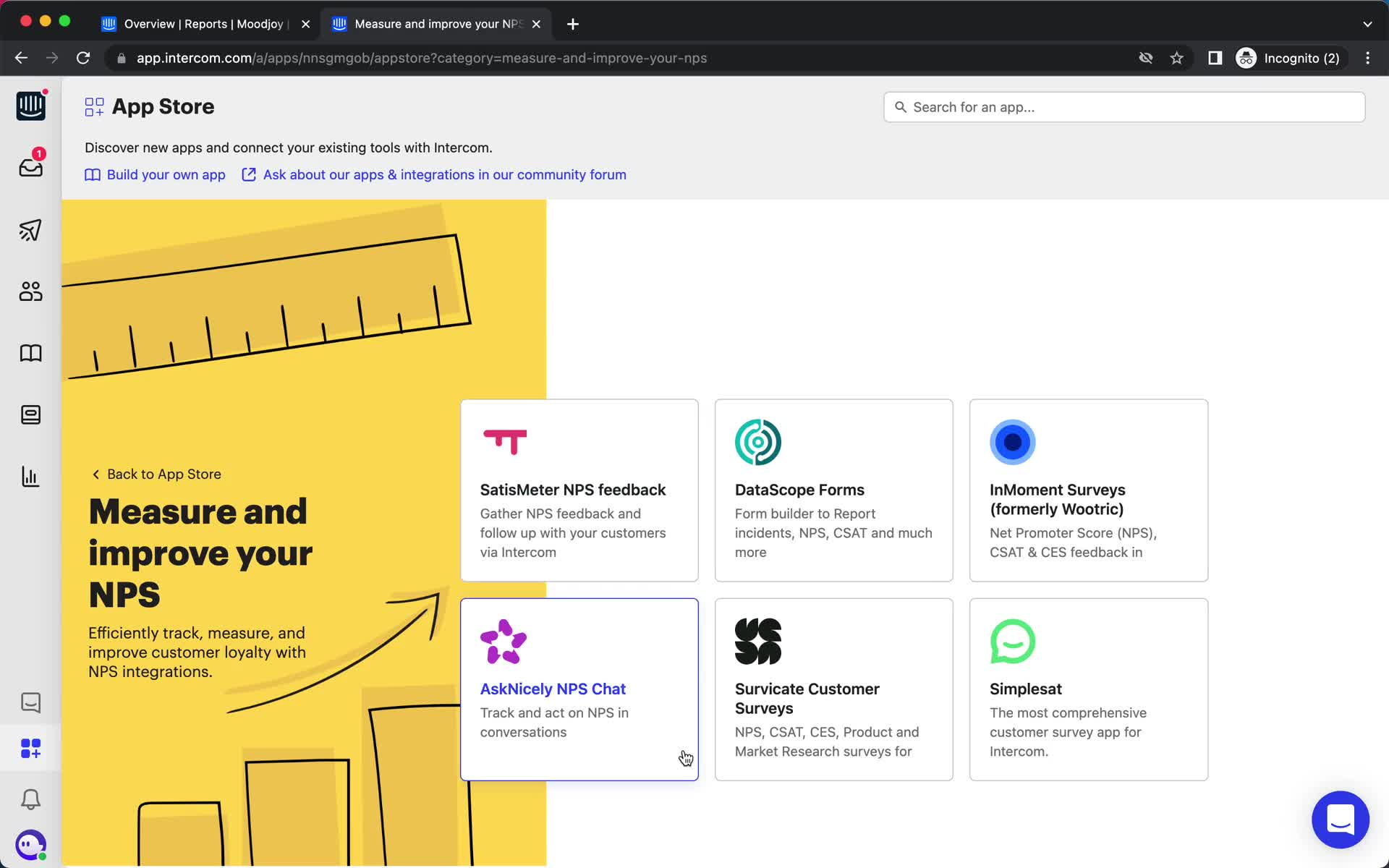Click the AskNicely star logo icon

(504, 642)
